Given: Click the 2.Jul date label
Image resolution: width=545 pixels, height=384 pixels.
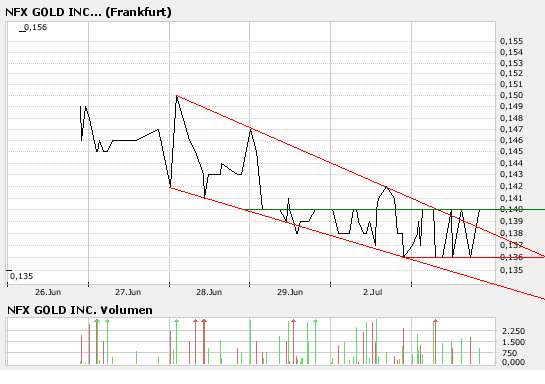Looking at the screenshot, I should pyautogui.click(x=373, y=292).
